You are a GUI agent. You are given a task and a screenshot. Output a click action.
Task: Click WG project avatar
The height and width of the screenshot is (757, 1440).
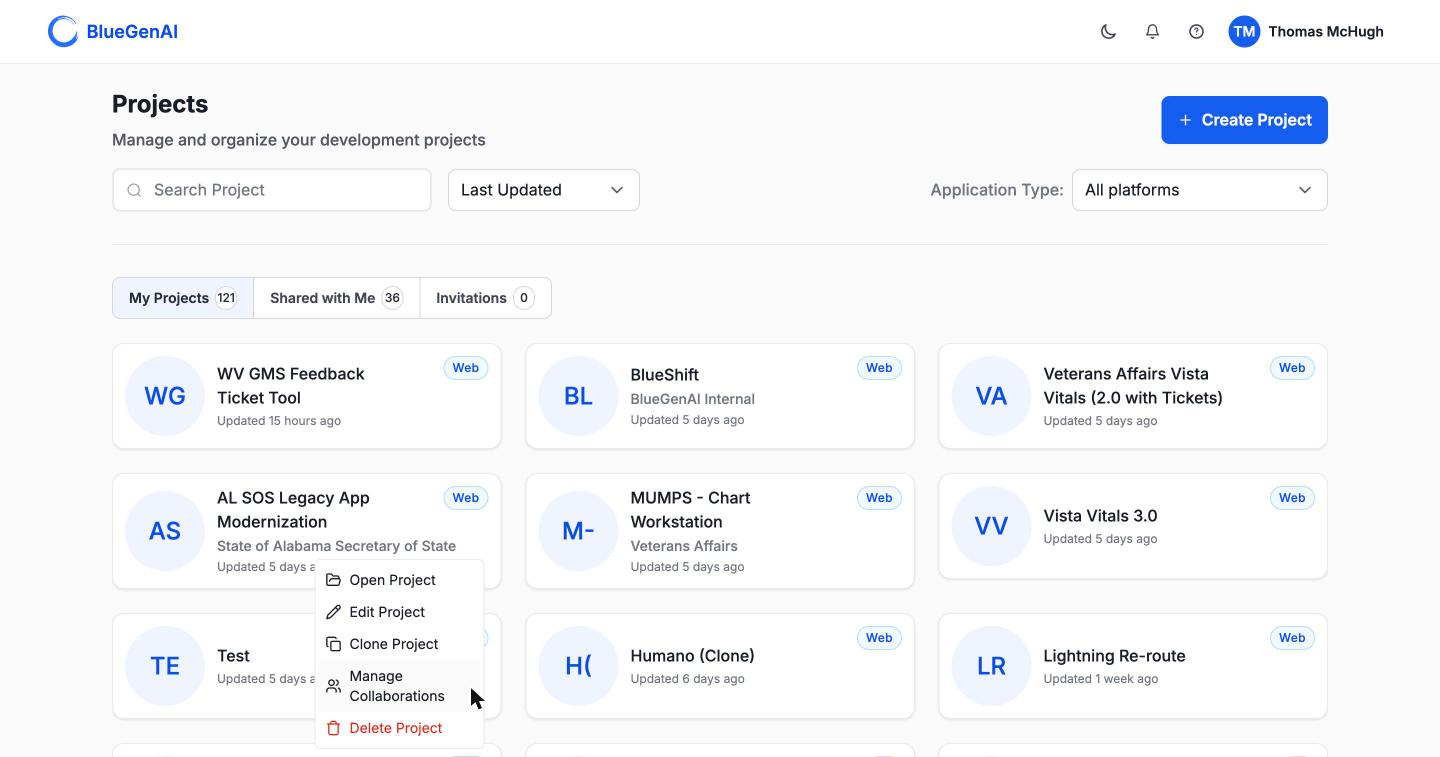pyautogui.click(x=165, y=396)
